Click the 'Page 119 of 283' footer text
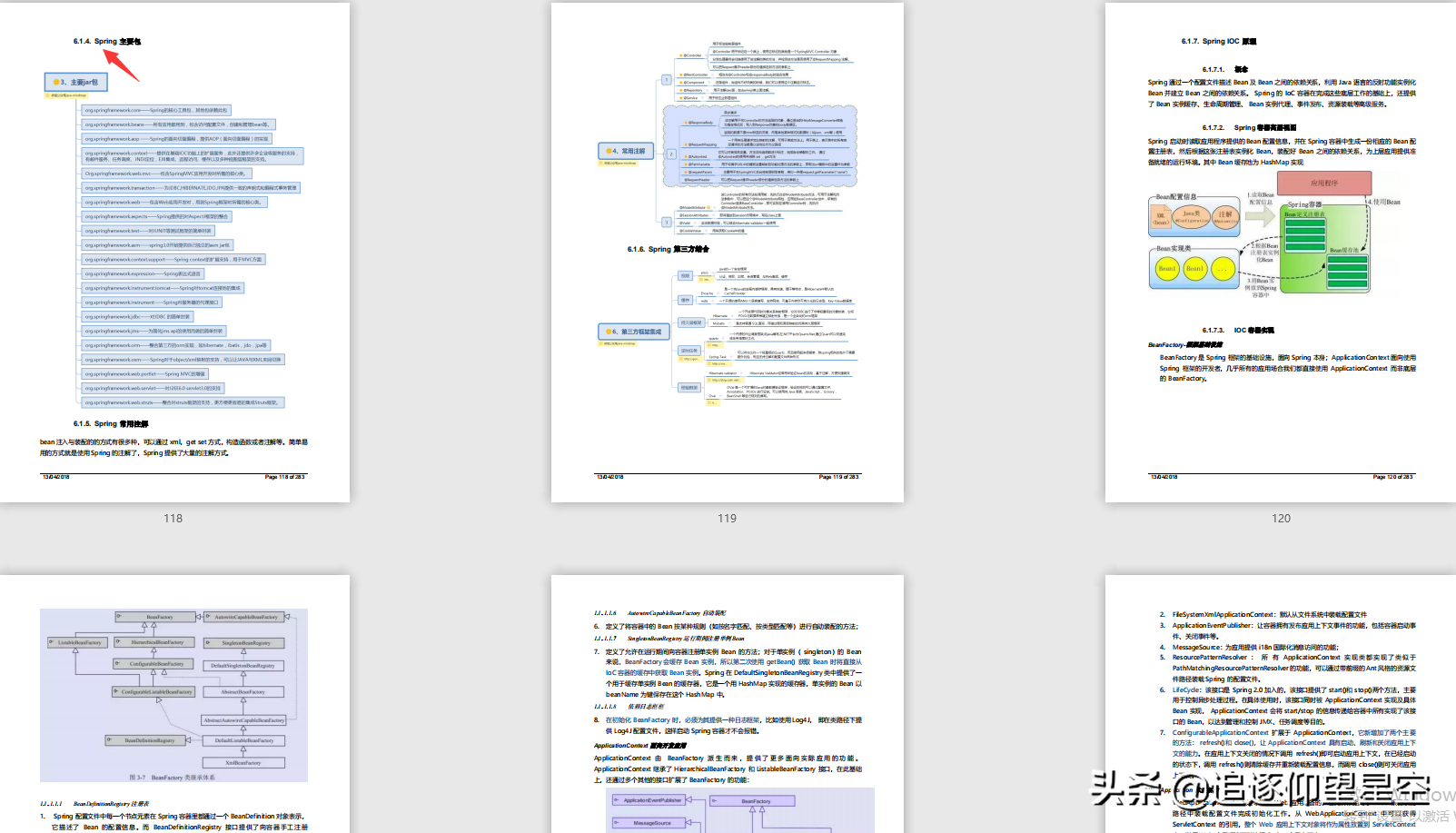The height and width of the screenshot is (833, 1456). click(839, 476)
